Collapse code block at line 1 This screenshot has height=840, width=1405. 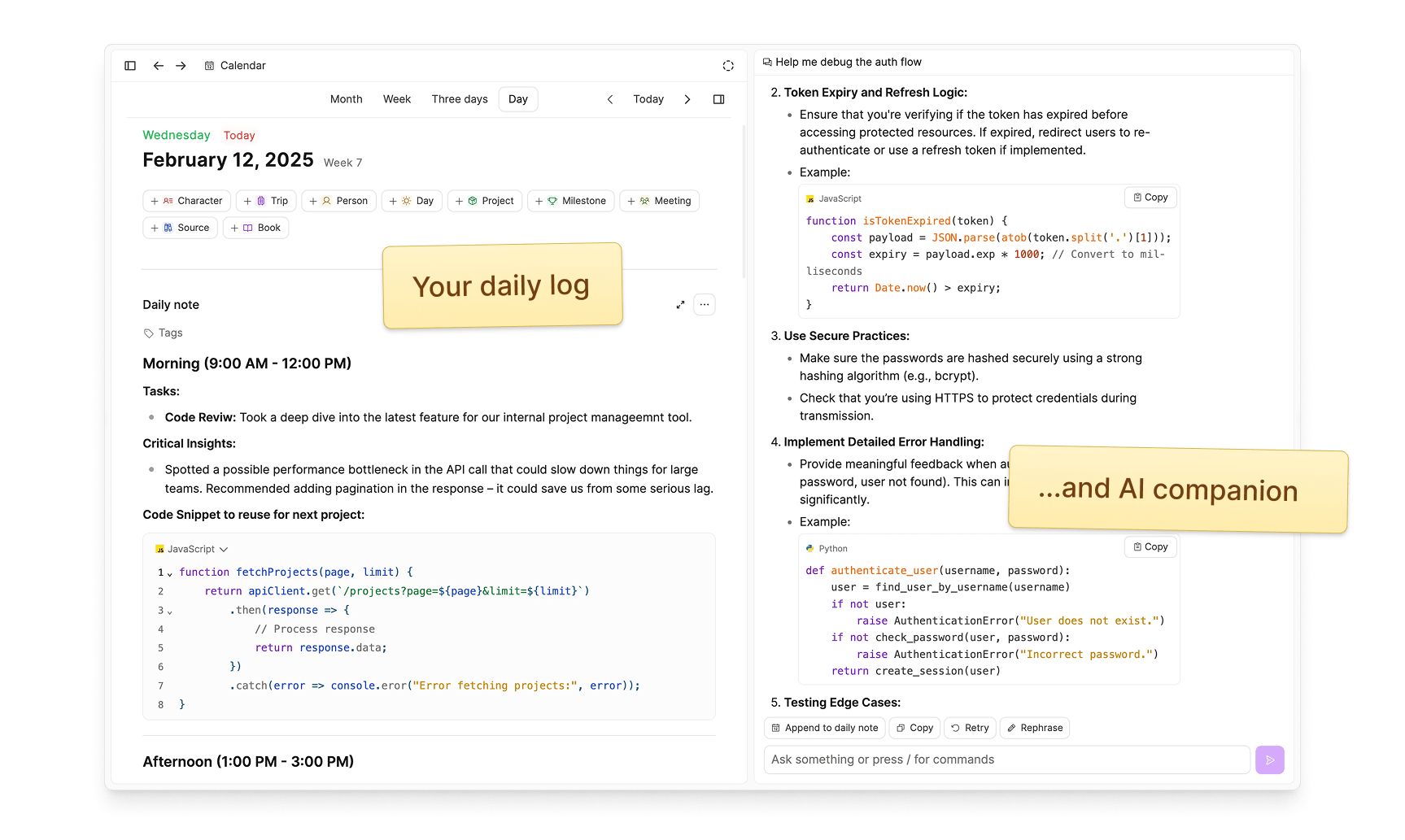coord(170,573)
